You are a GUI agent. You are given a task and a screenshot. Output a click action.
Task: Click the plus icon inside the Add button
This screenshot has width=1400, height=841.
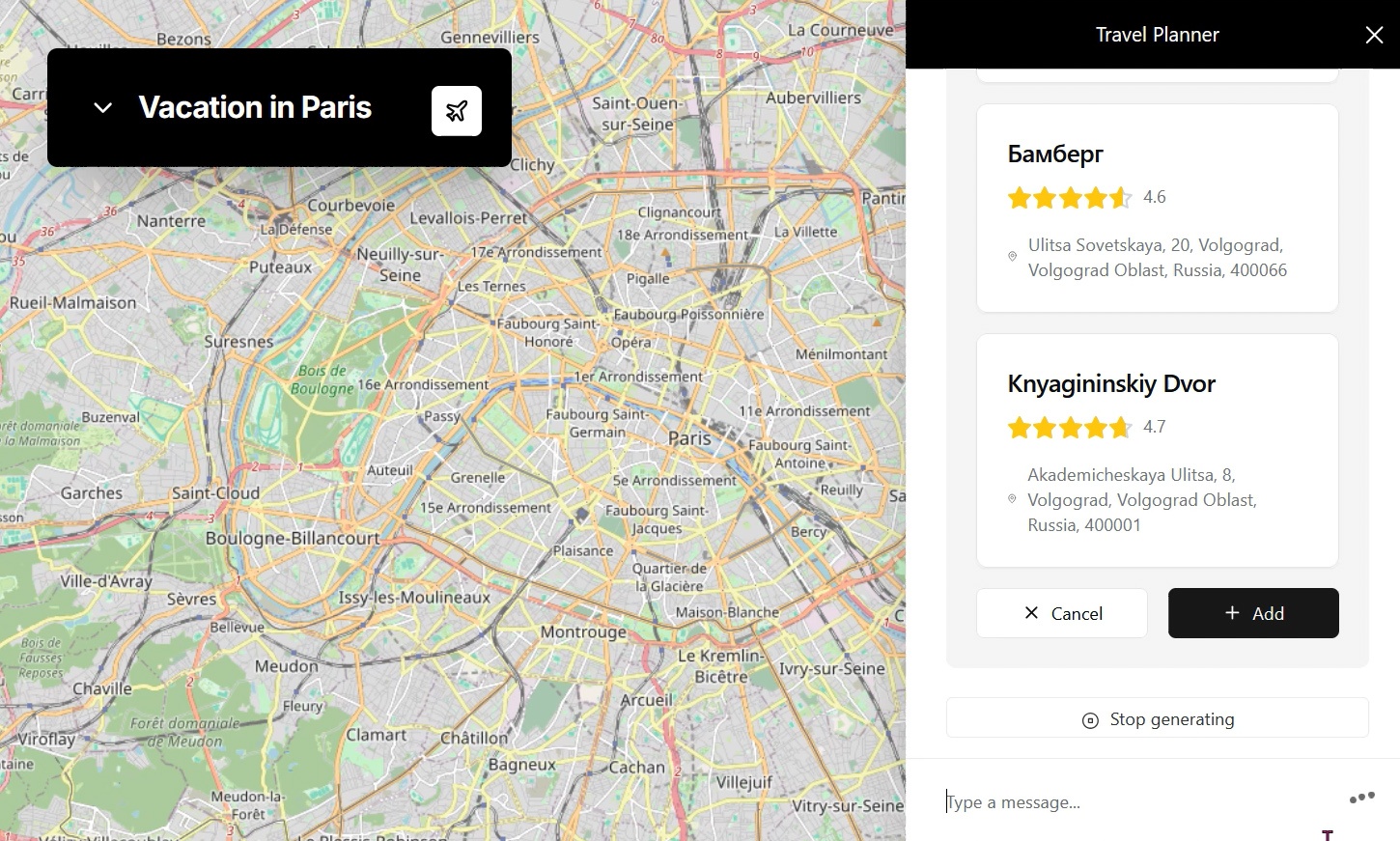click(1232, 613)
